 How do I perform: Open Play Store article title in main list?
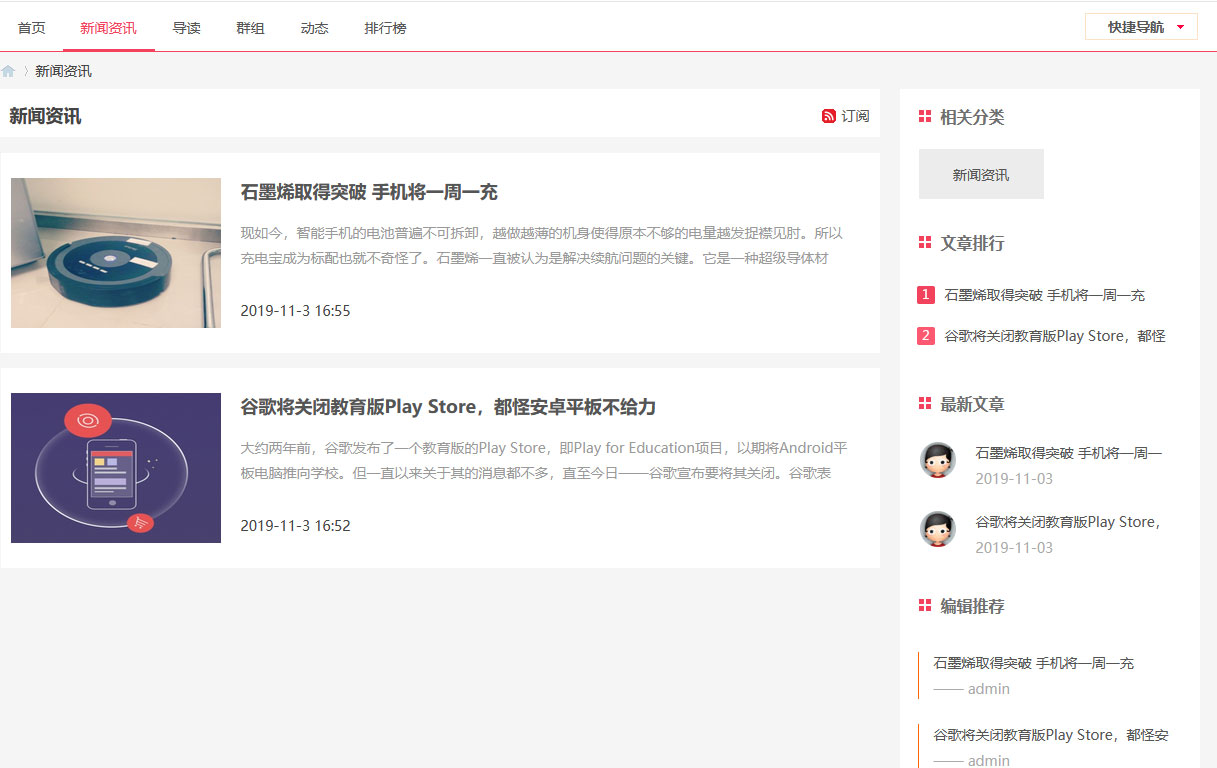tap(448, 407)
